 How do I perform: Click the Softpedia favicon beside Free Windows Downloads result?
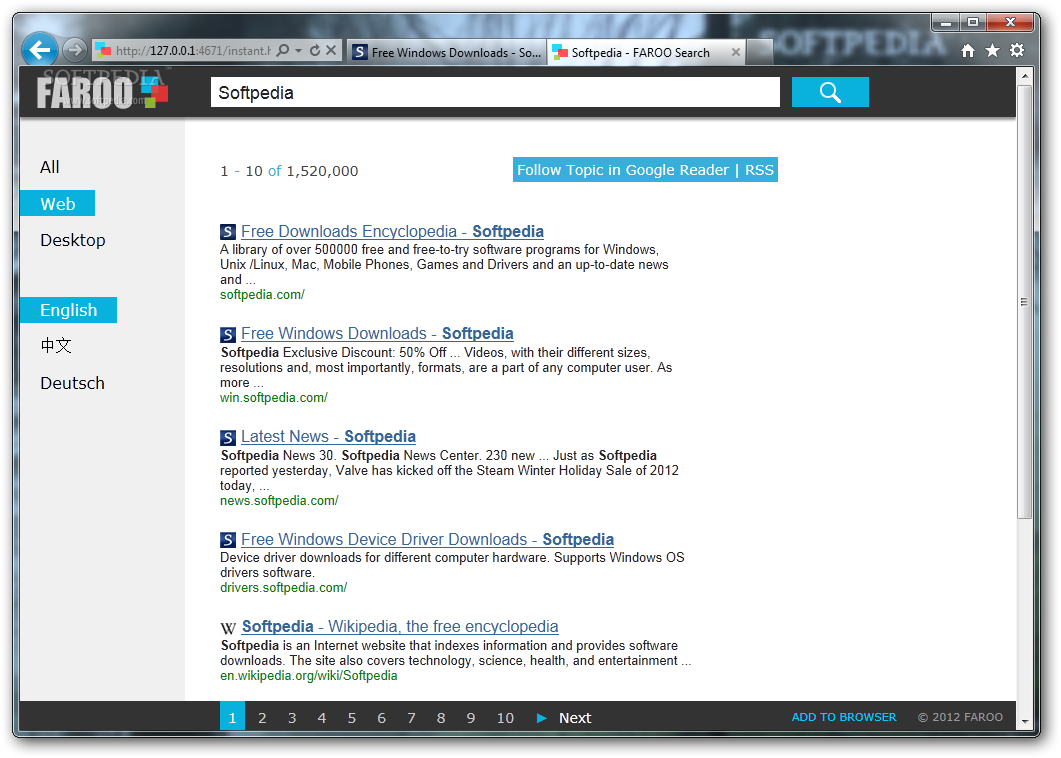coord(227,334)
